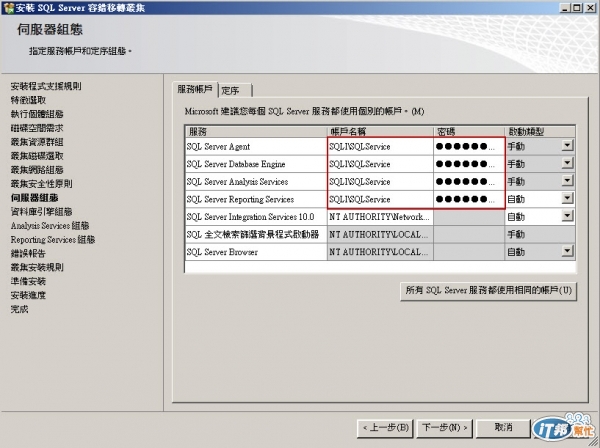Screen dimensions: 600x448
Task: Select the SQL Server Agent service row name
Action: click(218, 147)
